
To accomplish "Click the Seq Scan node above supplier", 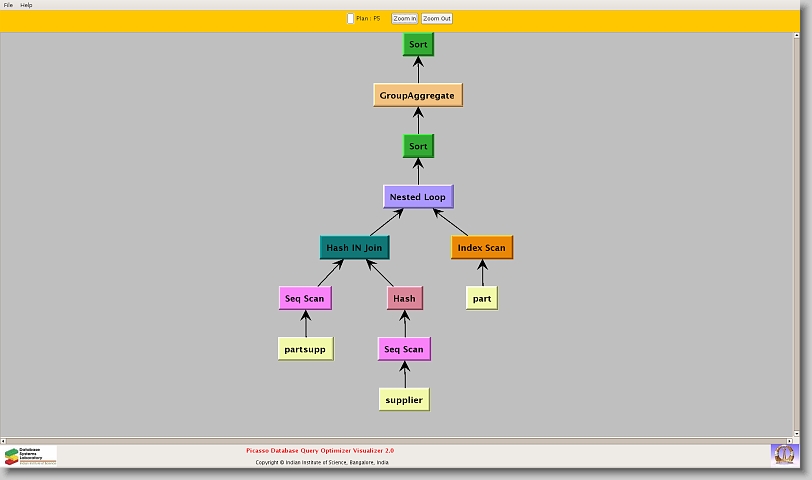I will 405,349.
